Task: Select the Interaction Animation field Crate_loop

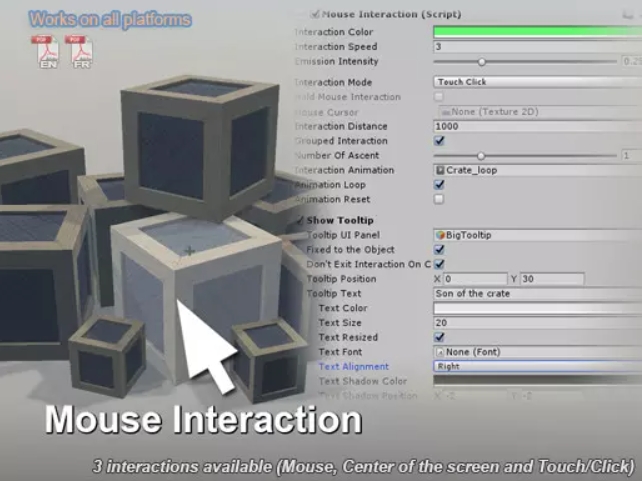Action: (x=538, y=170)
